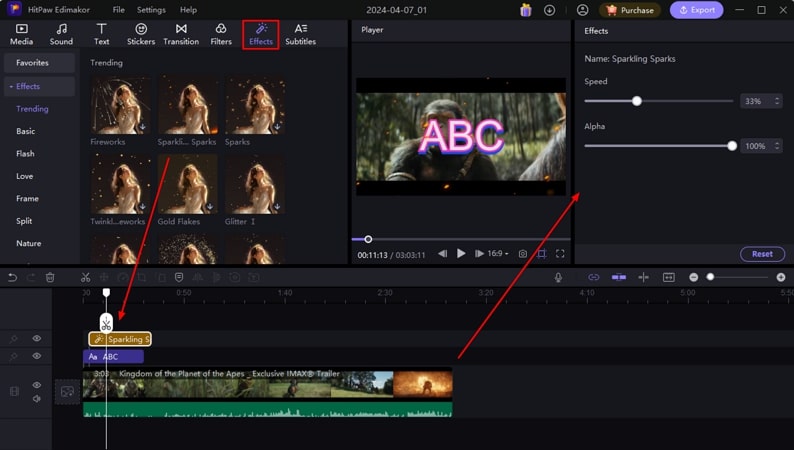The image size is (794, 450).
Task: Select the Sparkling Sparks effect thumbnail
Action: pyautogui.click(x=188, y=105)
